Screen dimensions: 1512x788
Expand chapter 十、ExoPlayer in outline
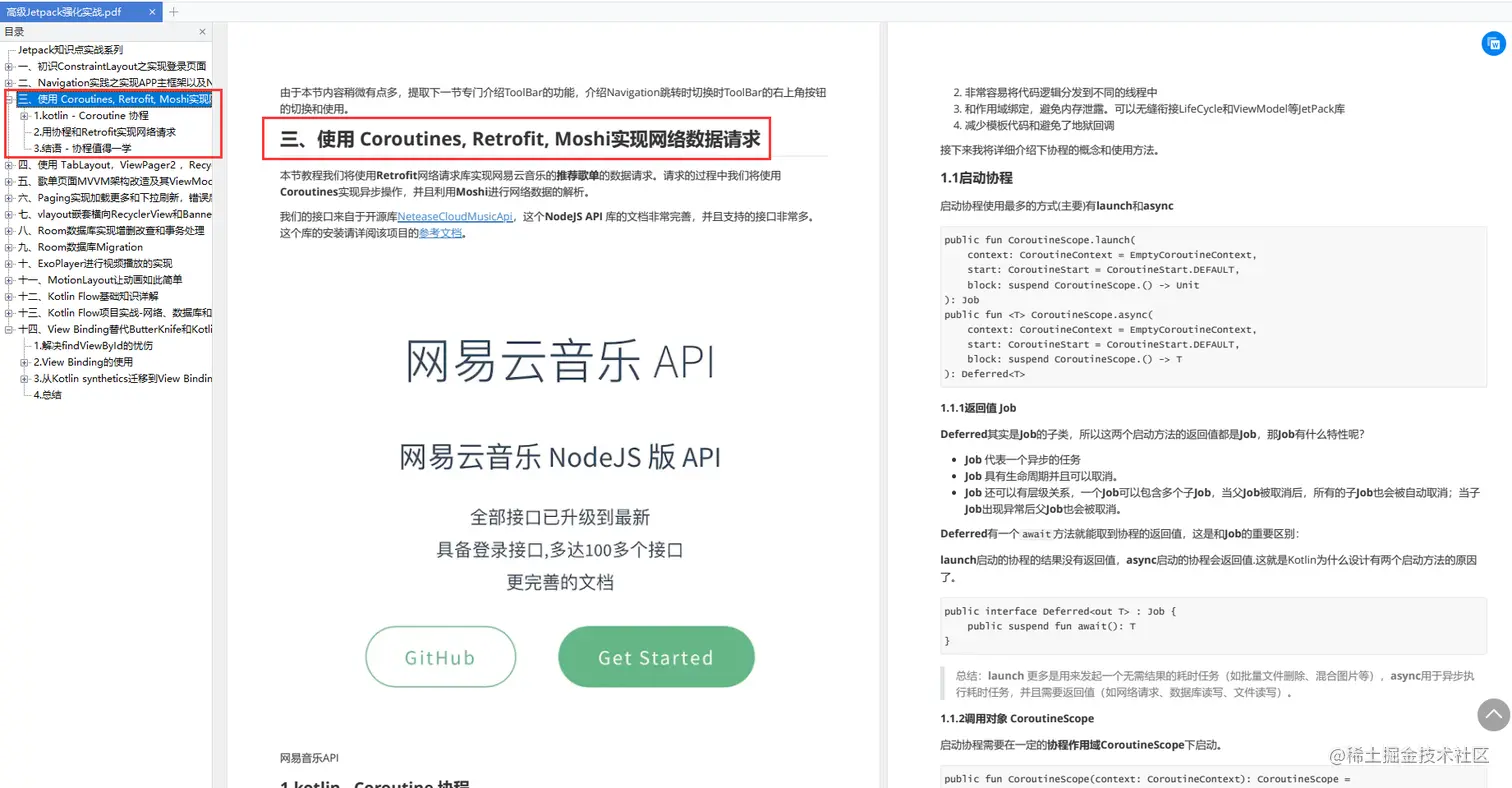tap(9, 264)
